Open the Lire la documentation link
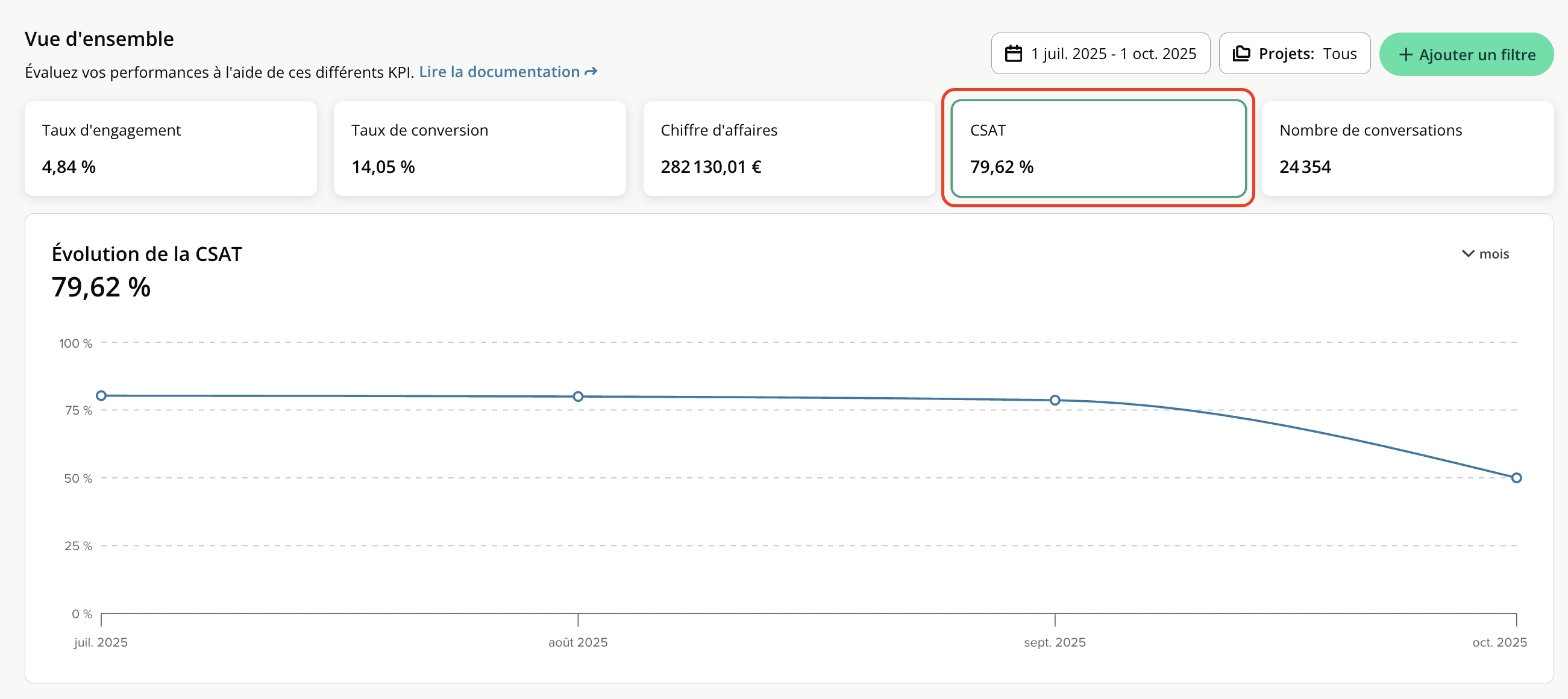This screenshot has width=1568, height=699. pyautogui.click(x=499, y=72)
